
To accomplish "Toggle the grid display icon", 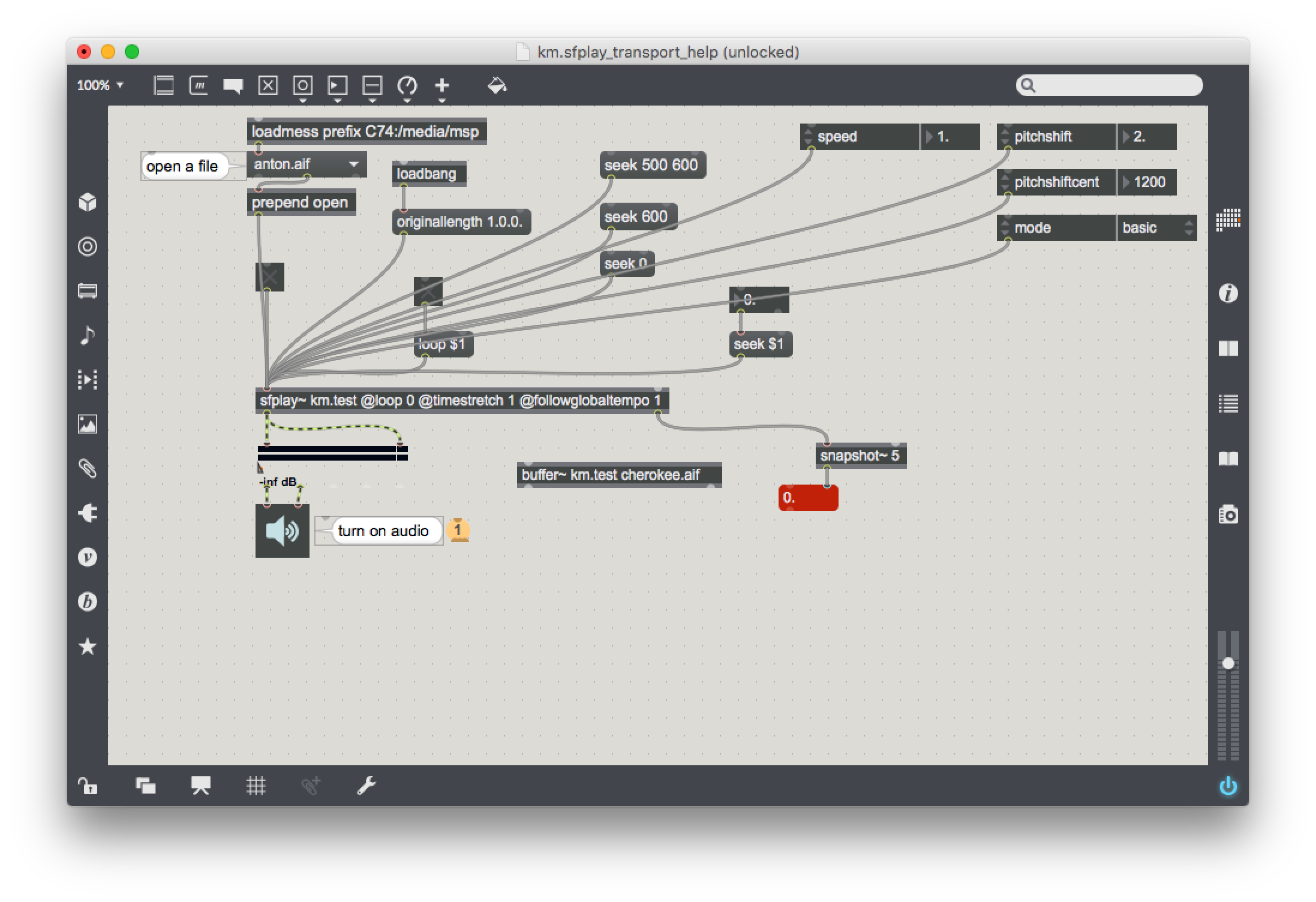I will tap(256, 786).
